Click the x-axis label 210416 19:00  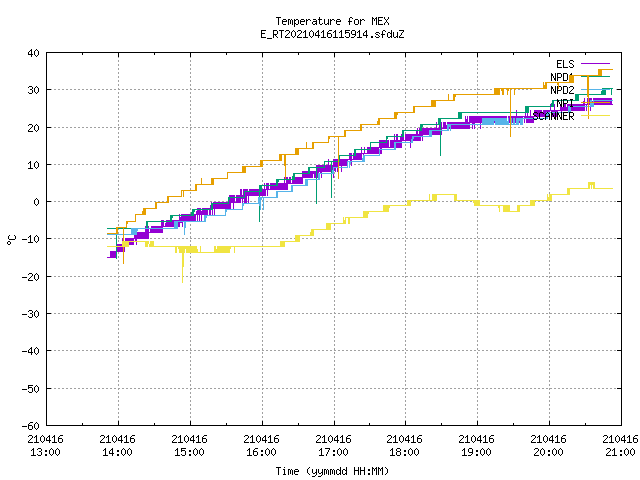(476, 445)
